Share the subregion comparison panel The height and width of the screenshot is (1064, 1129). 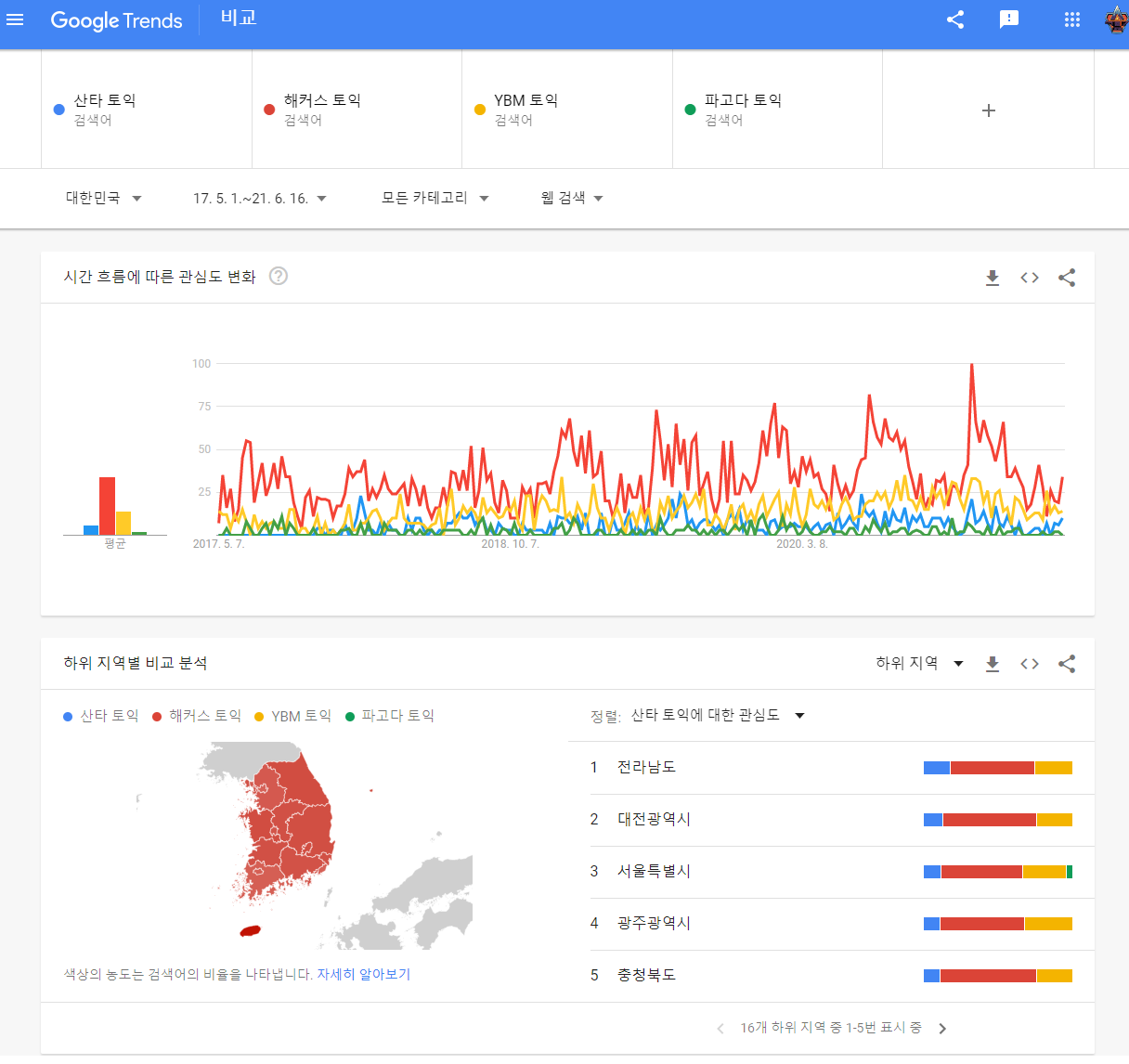tap(1067, 664)
